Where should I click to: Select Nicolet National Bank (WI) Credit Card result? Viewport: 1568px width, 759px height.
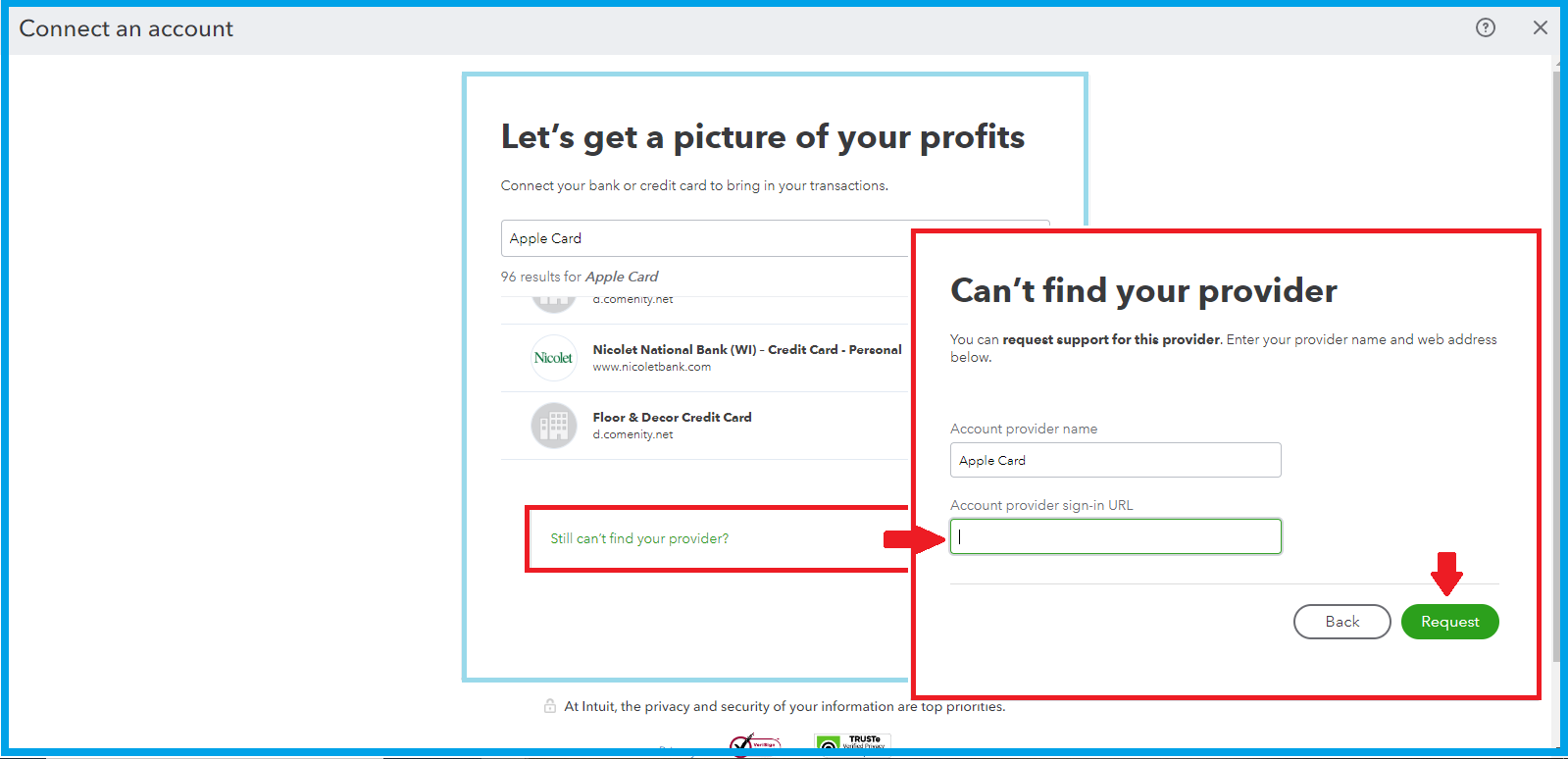(706, 358)
